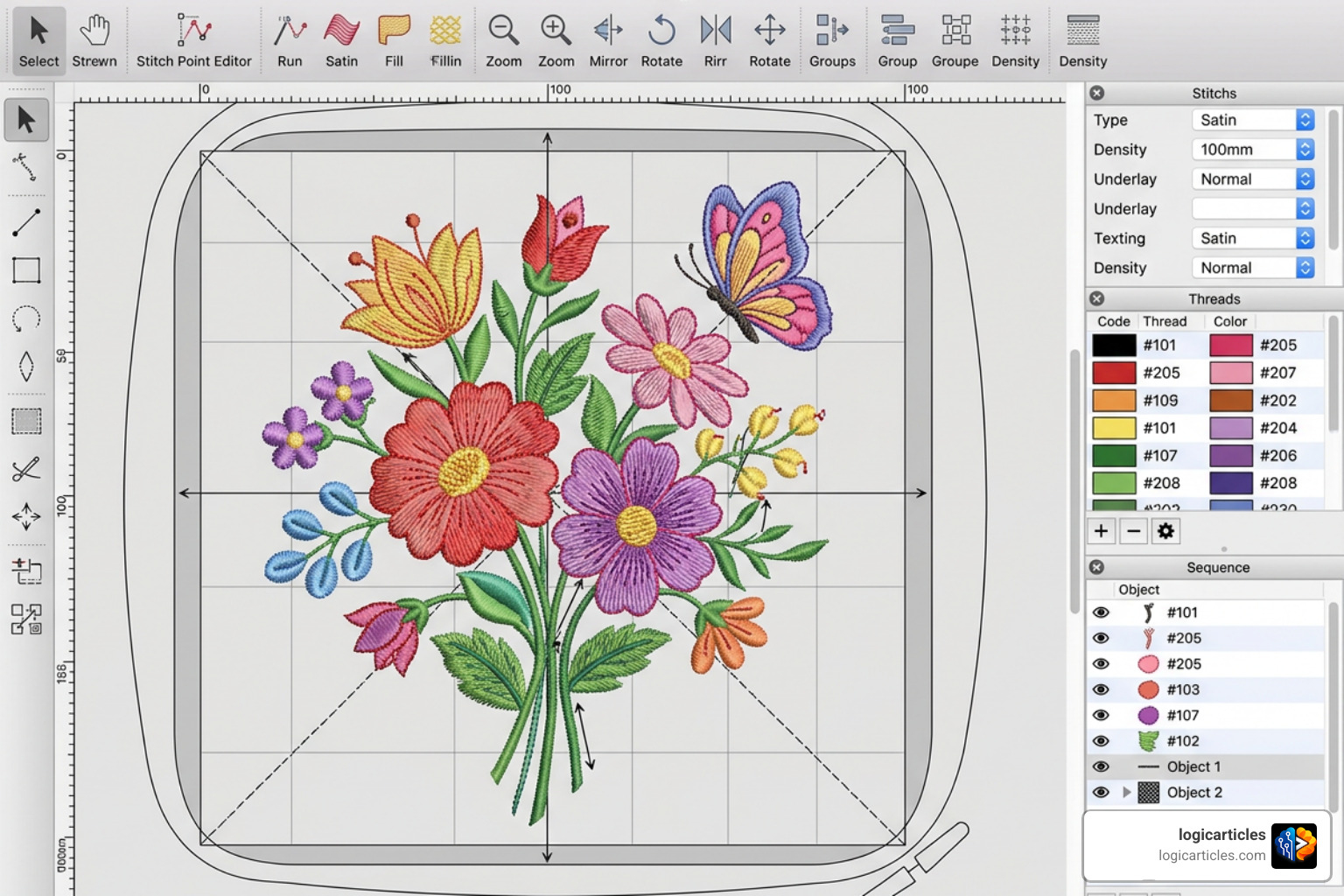Remove thread with the minus button

(x=1133, y=531)
